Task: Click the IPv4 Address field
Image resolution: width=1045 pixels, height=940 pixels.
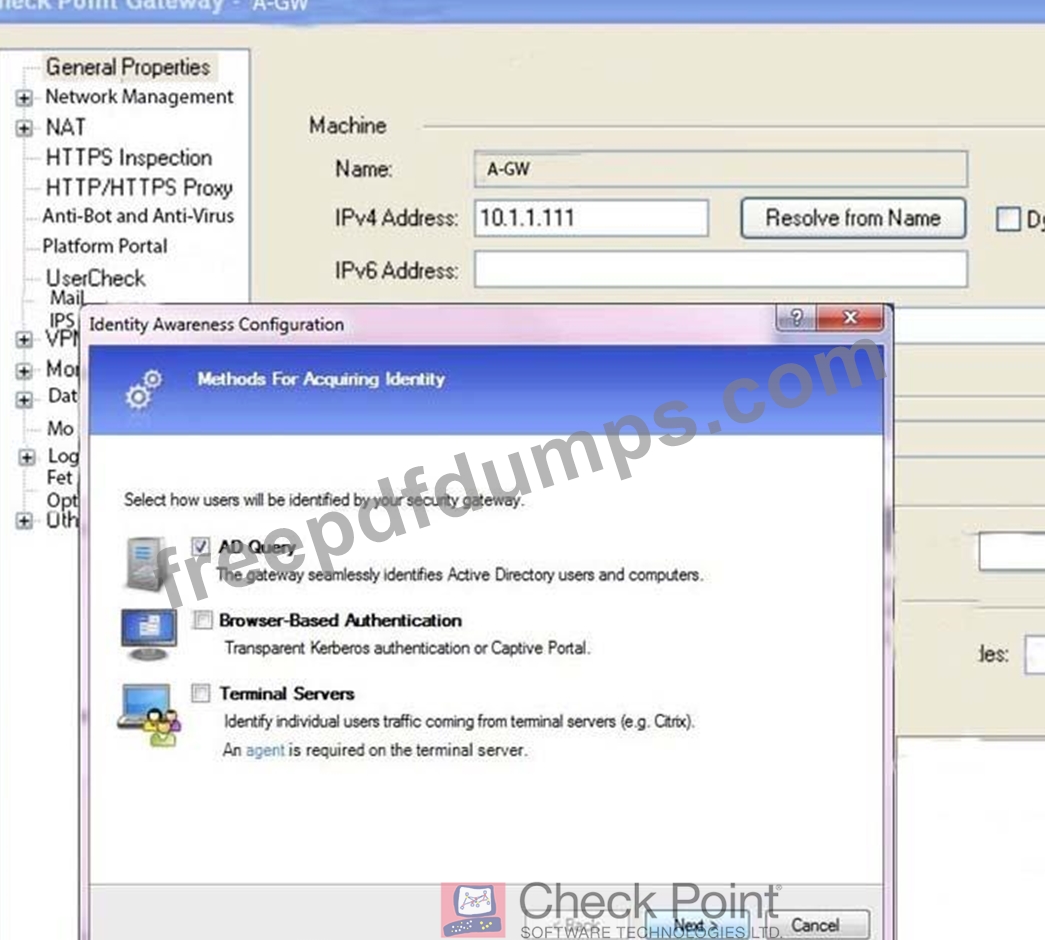Action: click(x=591, y=218)
